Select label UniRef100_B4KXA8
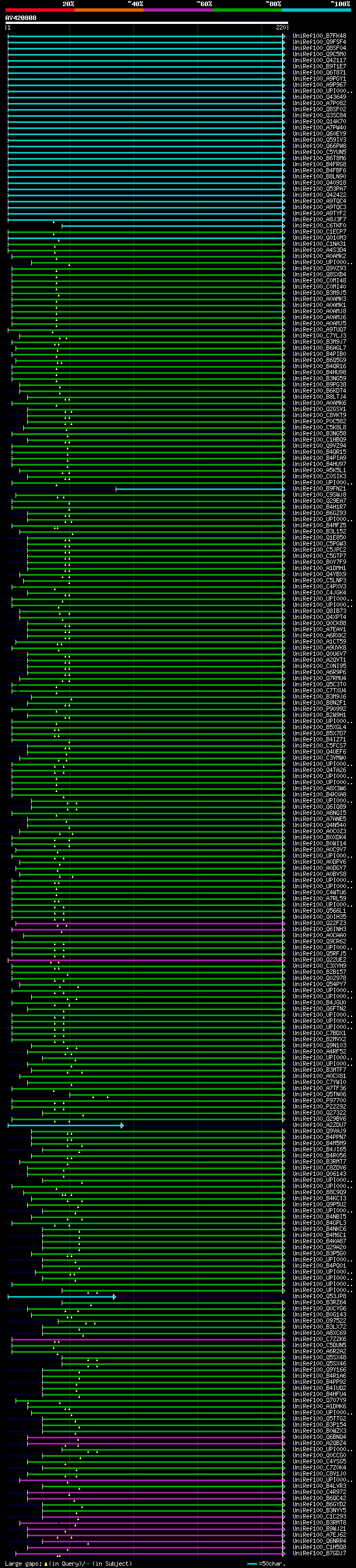Image resolution: width=356 pixels, height=1568 pixels. 319,794
